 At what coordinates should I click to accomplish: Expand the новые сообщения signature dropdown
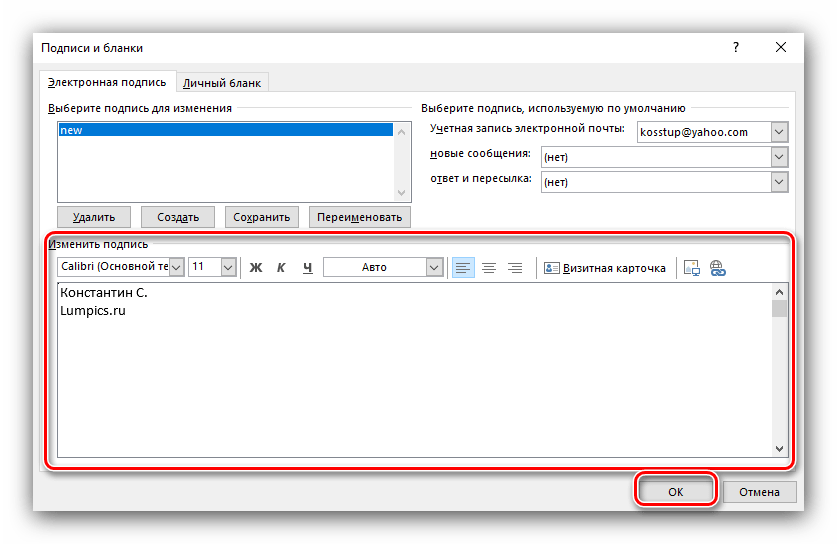(x=779, y=157)
